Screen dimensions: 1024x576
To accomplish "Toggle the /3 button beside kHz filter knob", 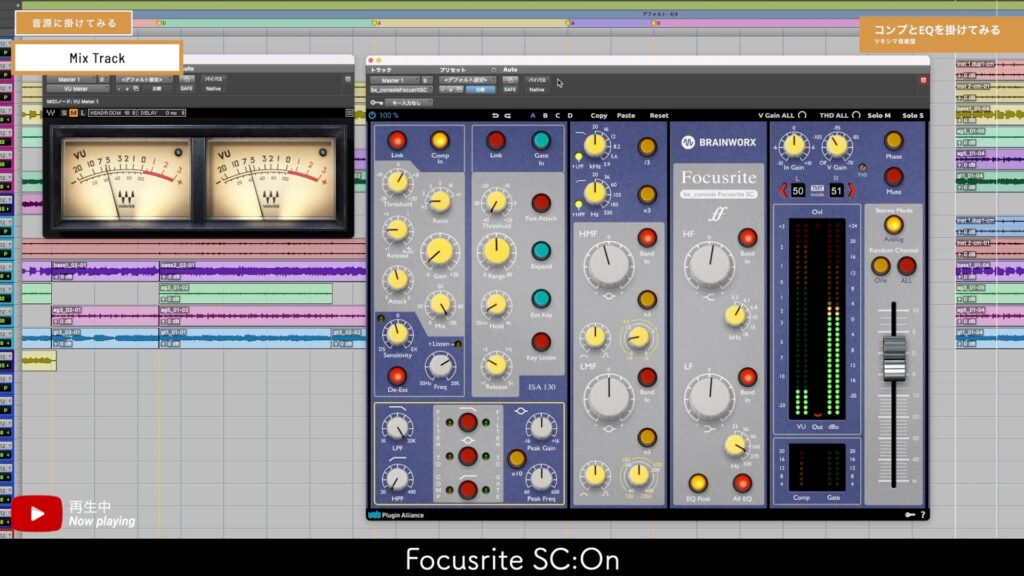I will [647, 147].
